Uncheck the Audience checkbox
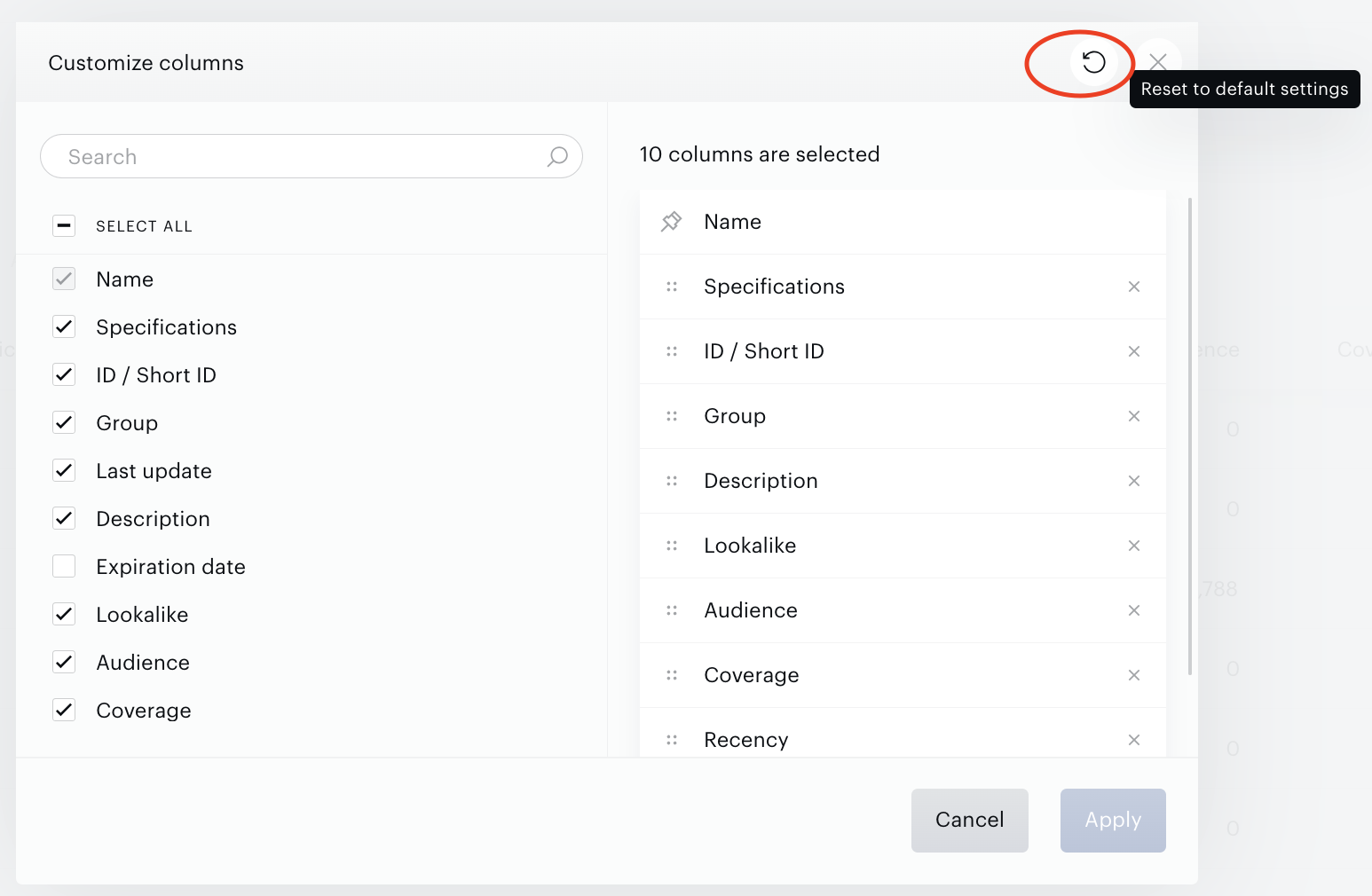 [x=64, y=662]
